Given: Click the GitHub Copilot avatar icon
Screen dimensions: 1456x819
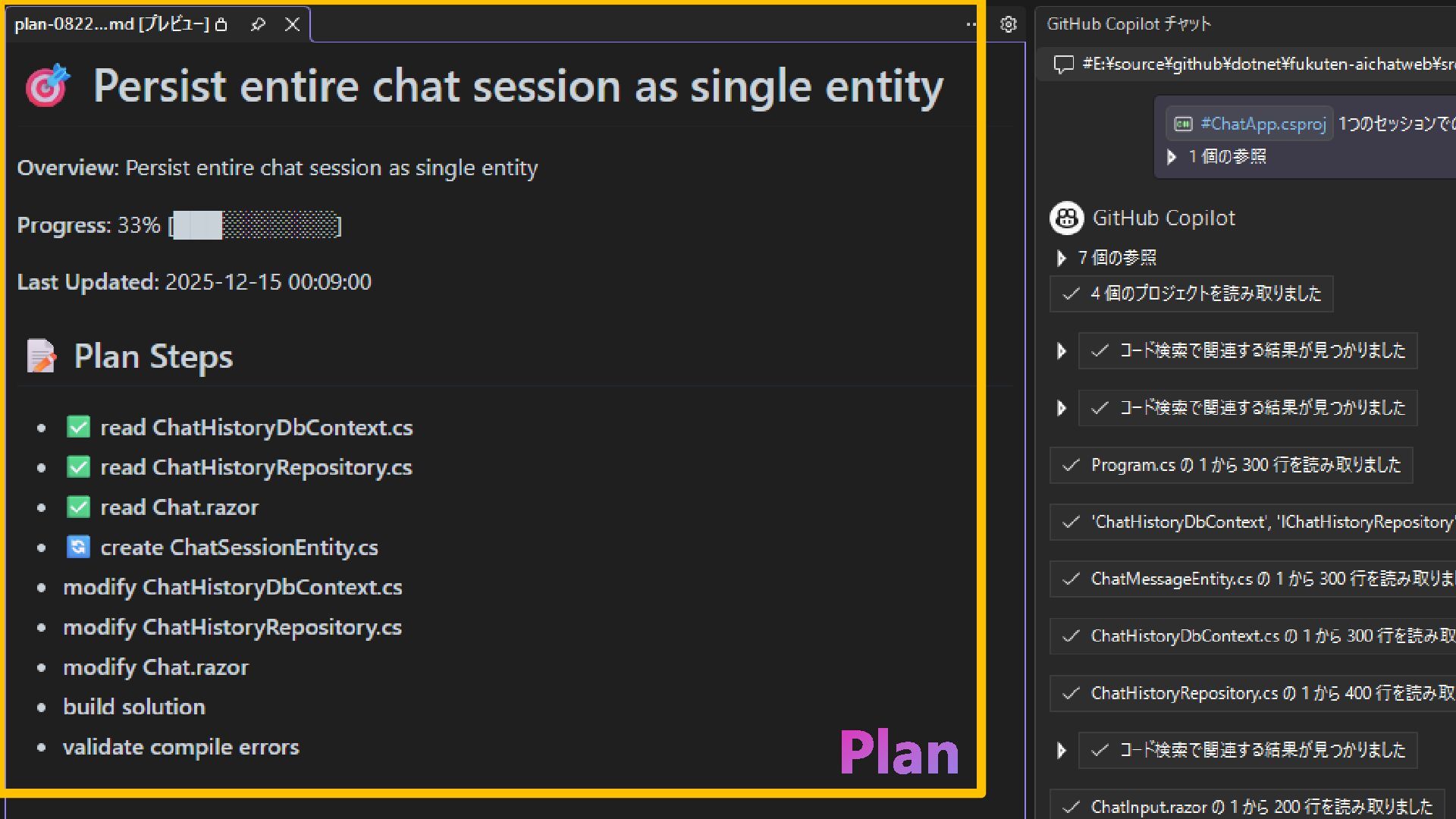Looking at the screenshot, I should click(x=1066, y=218).
